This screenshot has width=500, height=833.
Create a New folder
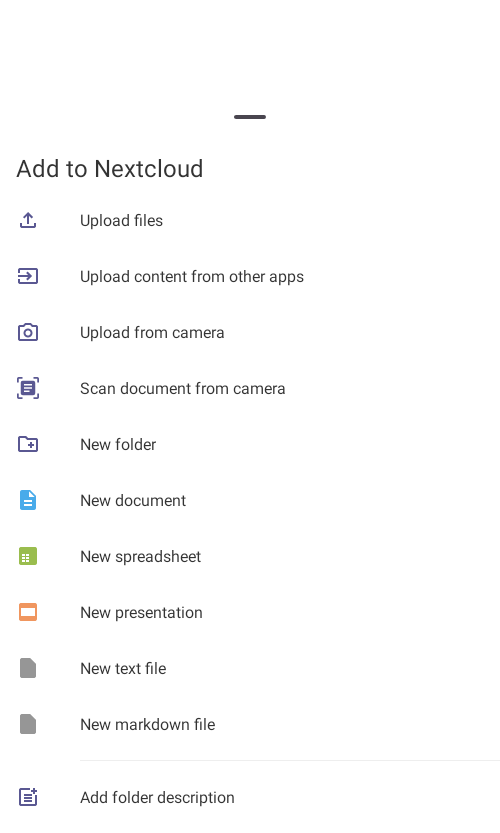(250, 444)
